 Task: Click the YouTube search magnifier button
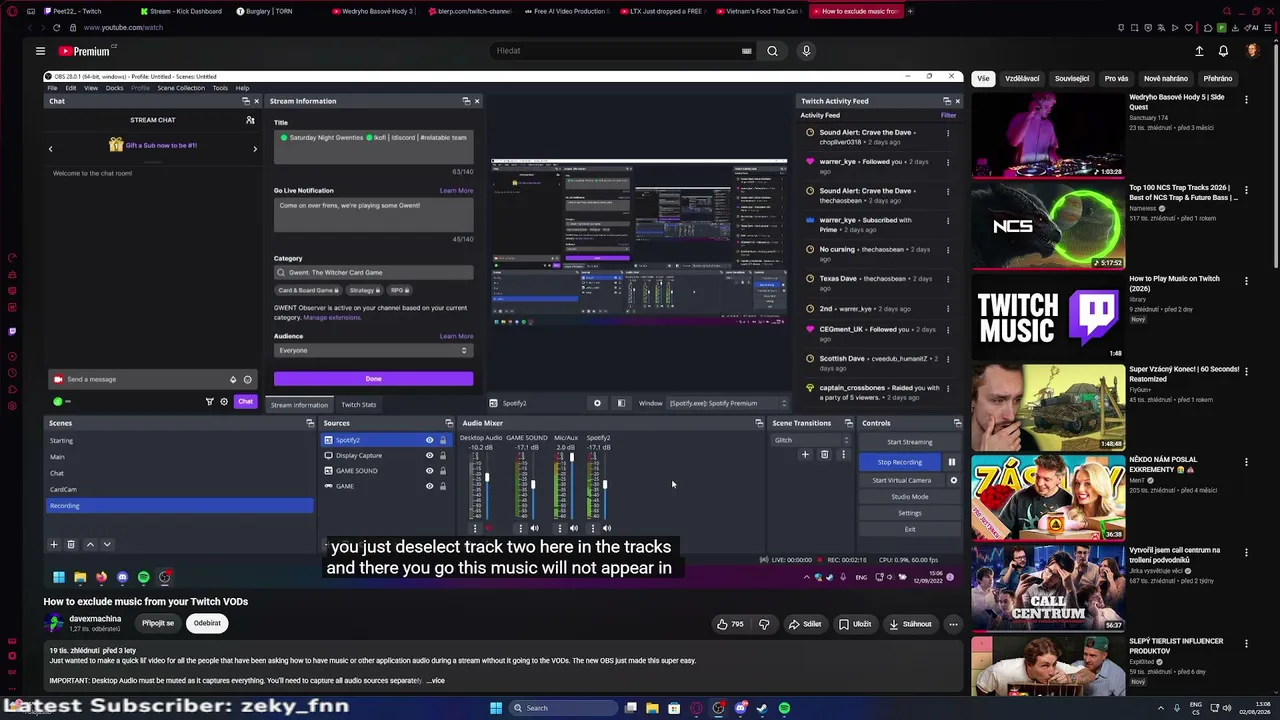coord(772,51)
